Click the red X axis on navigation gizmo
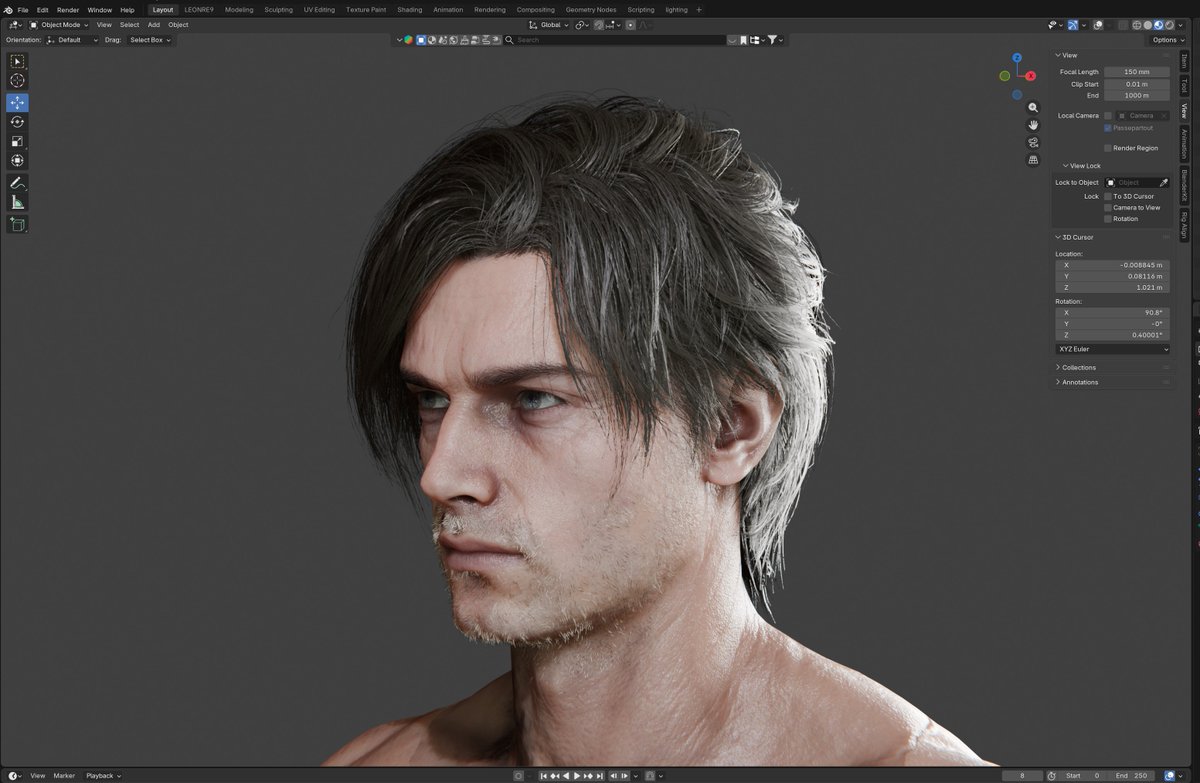 (1030, 76)
